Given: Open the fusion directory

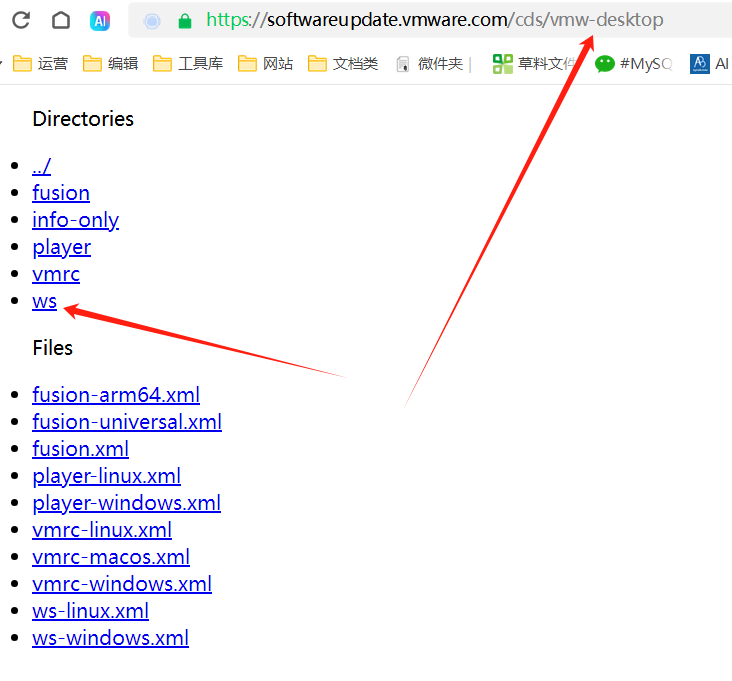Looking at the screenshot, I should pyautogui.click(x=61, y=193).
